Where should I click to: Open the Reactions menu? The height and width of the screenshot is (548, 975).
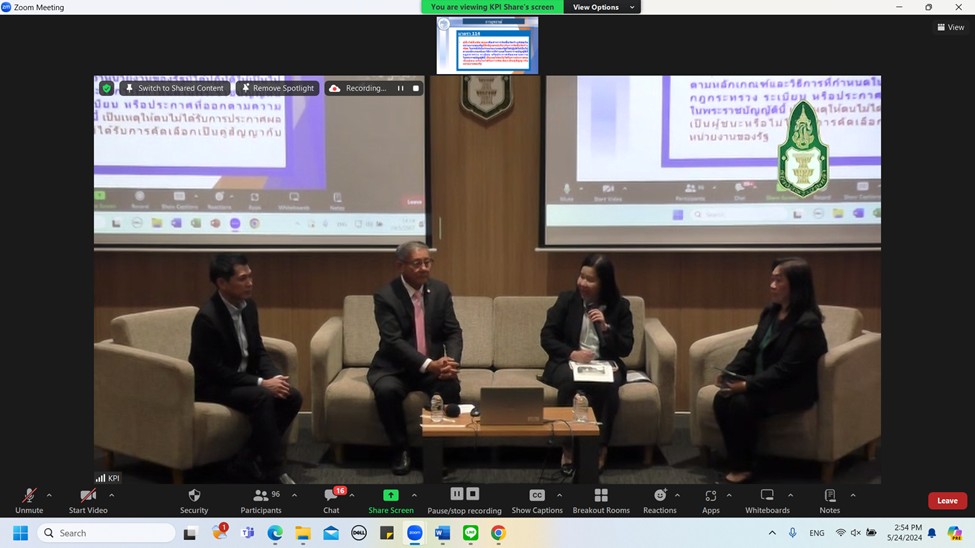tap(660, 501)
